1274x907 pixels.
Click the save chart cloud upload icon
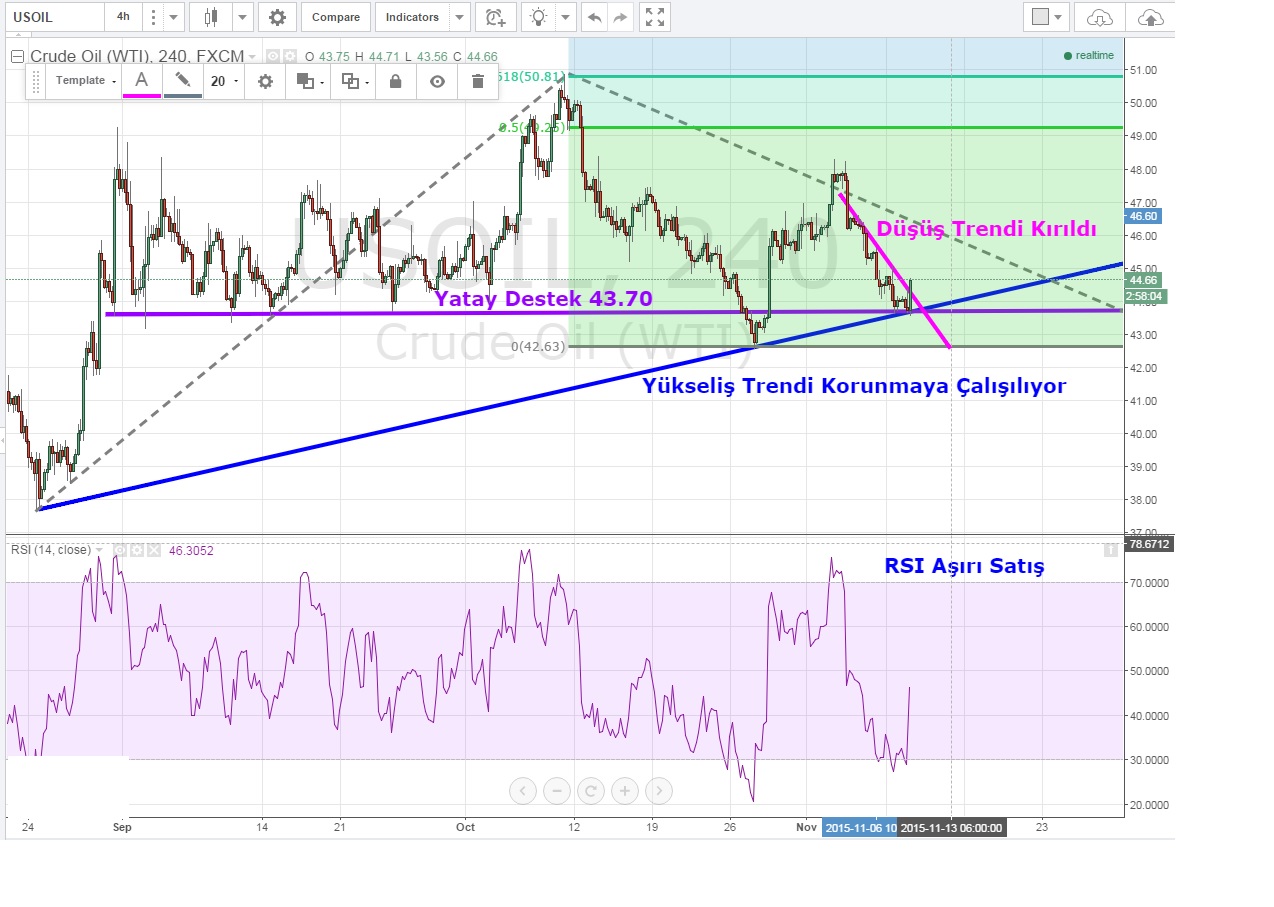pos(1150,17)
